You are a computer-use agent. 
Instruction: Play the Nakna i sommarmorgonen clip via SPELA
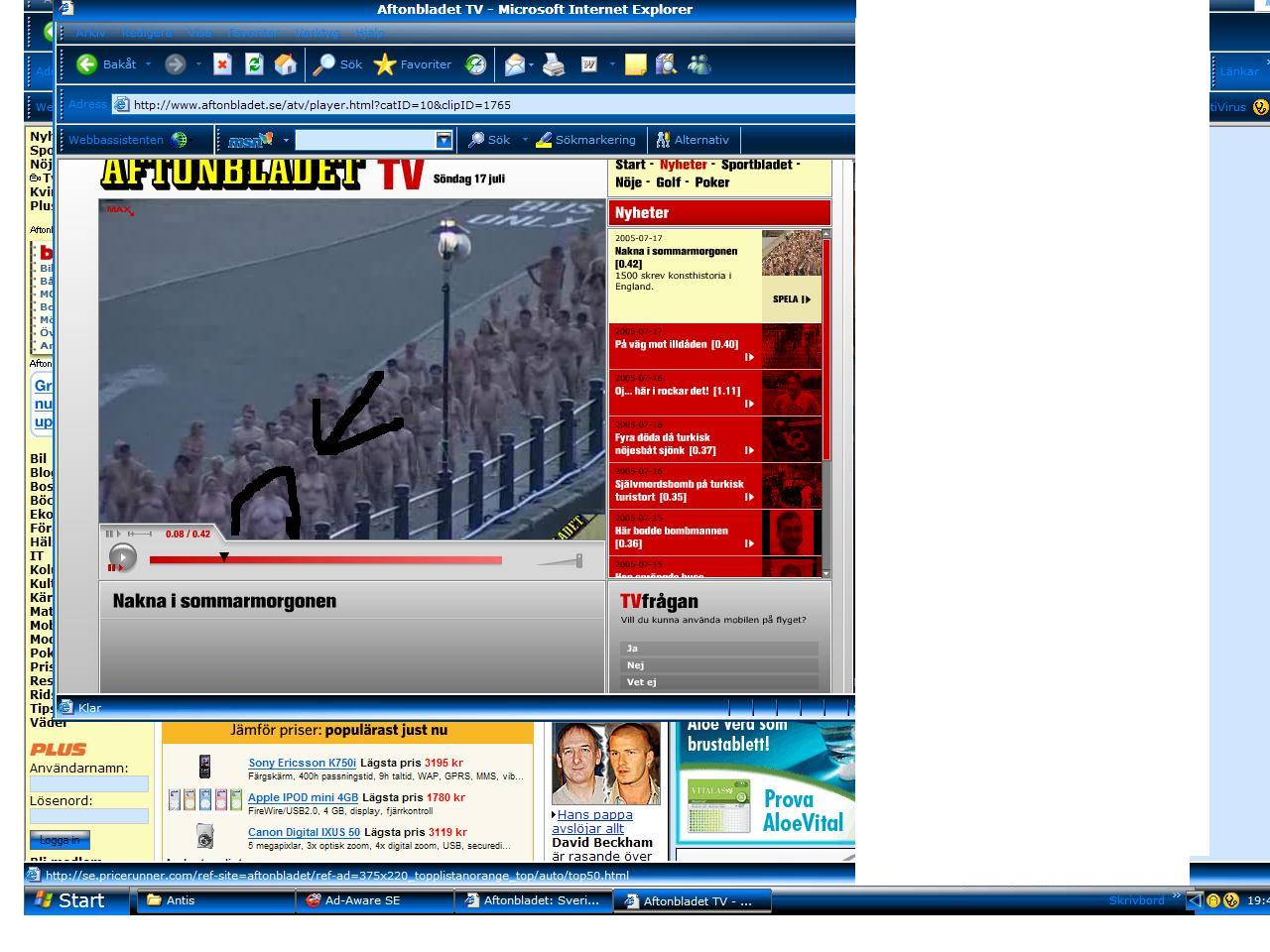792,299
